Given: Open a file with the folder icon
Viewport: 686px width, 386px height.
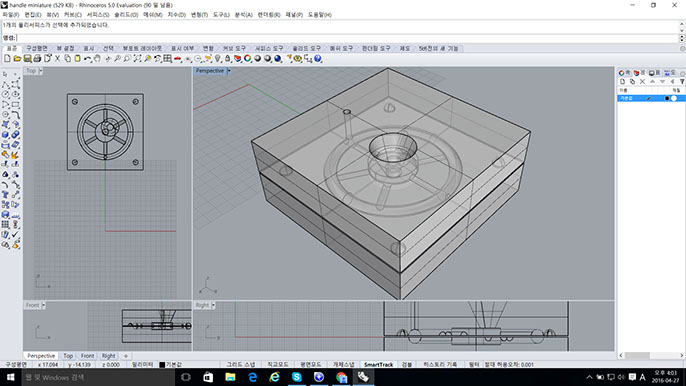Looking at the screenshot, I should [x=17, y=58].
